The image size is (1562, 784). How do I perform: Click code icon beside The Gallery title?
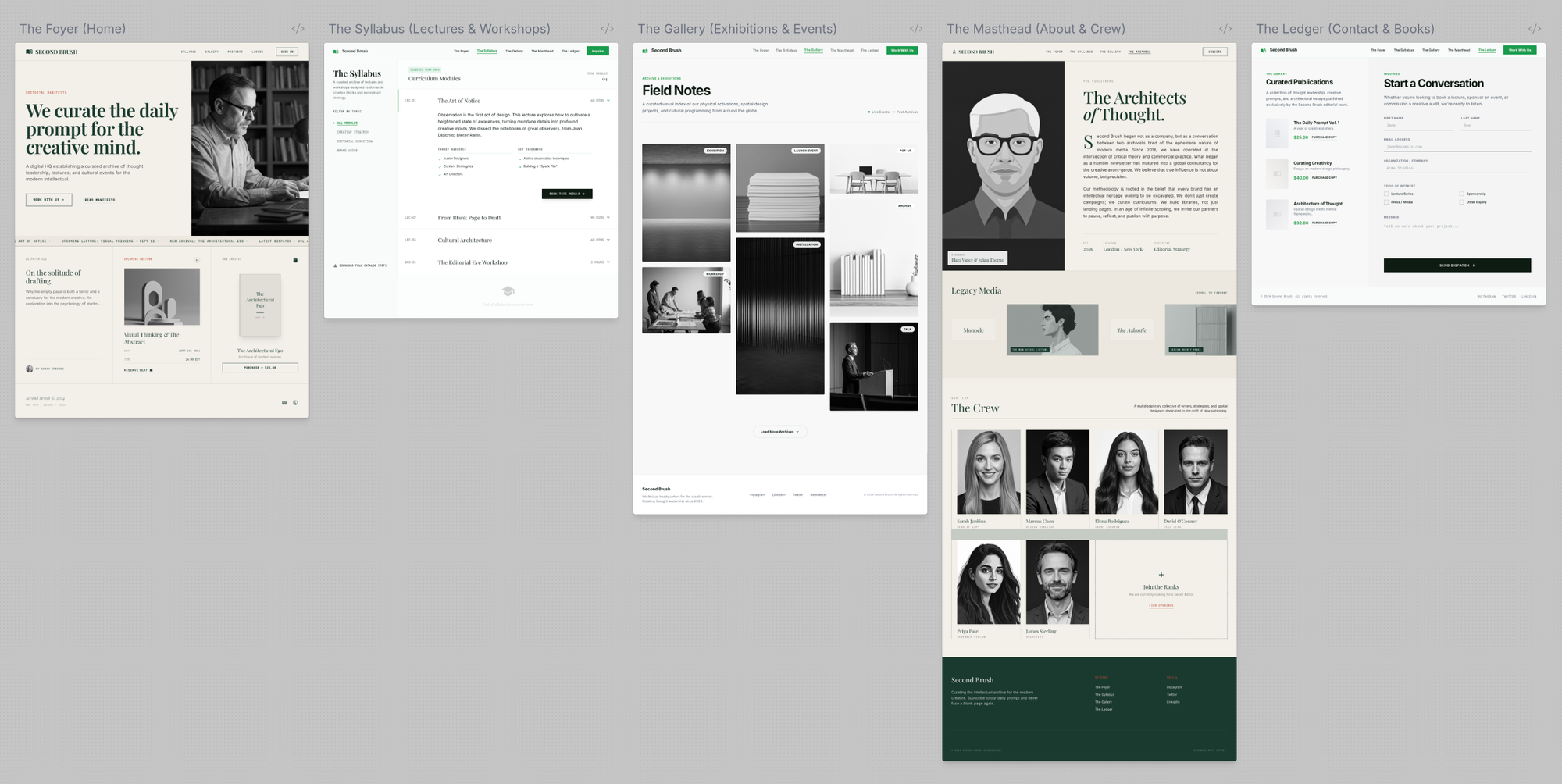(916, 29)
